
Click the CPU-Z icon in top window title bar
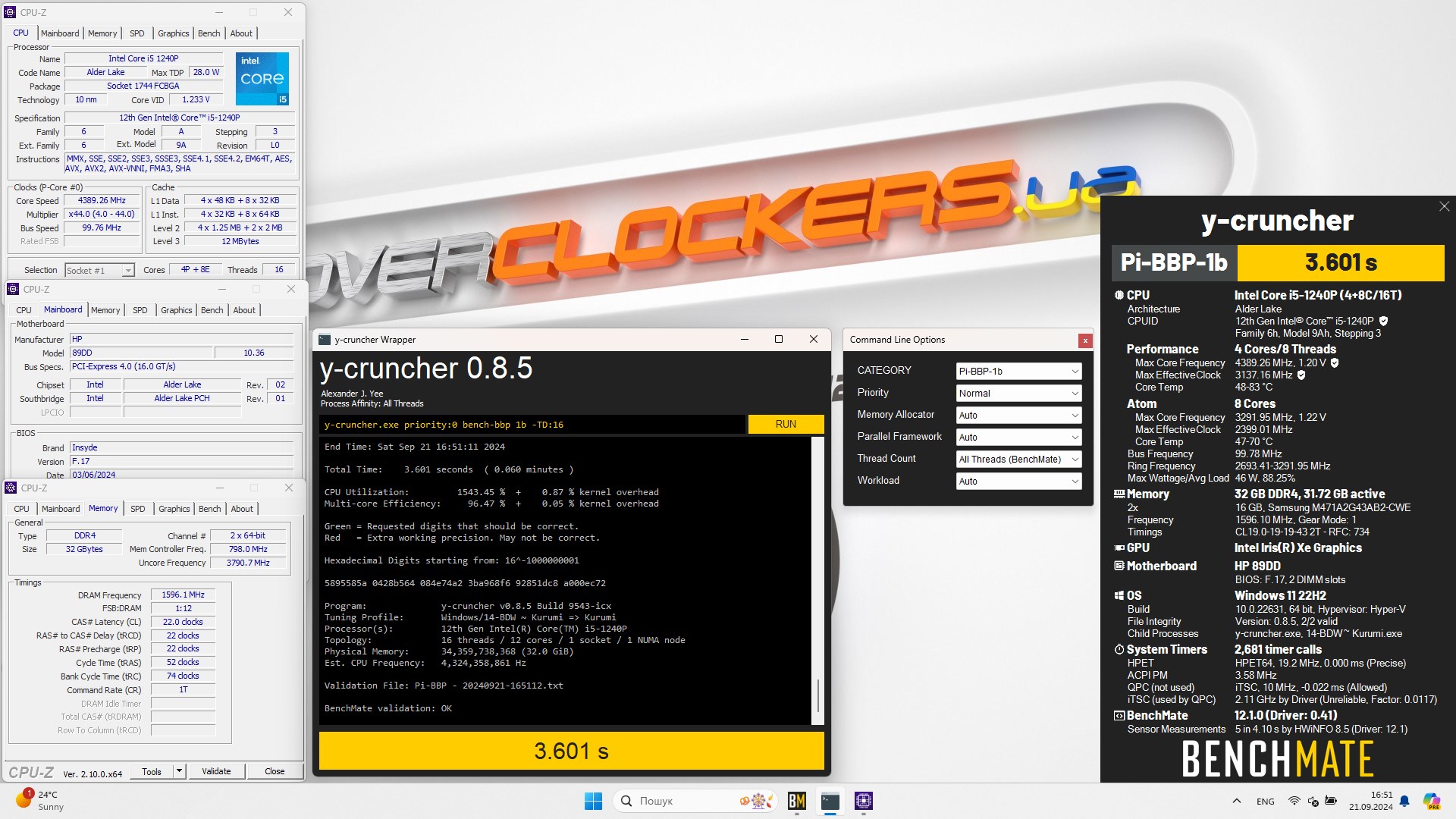tap(10, 12)
